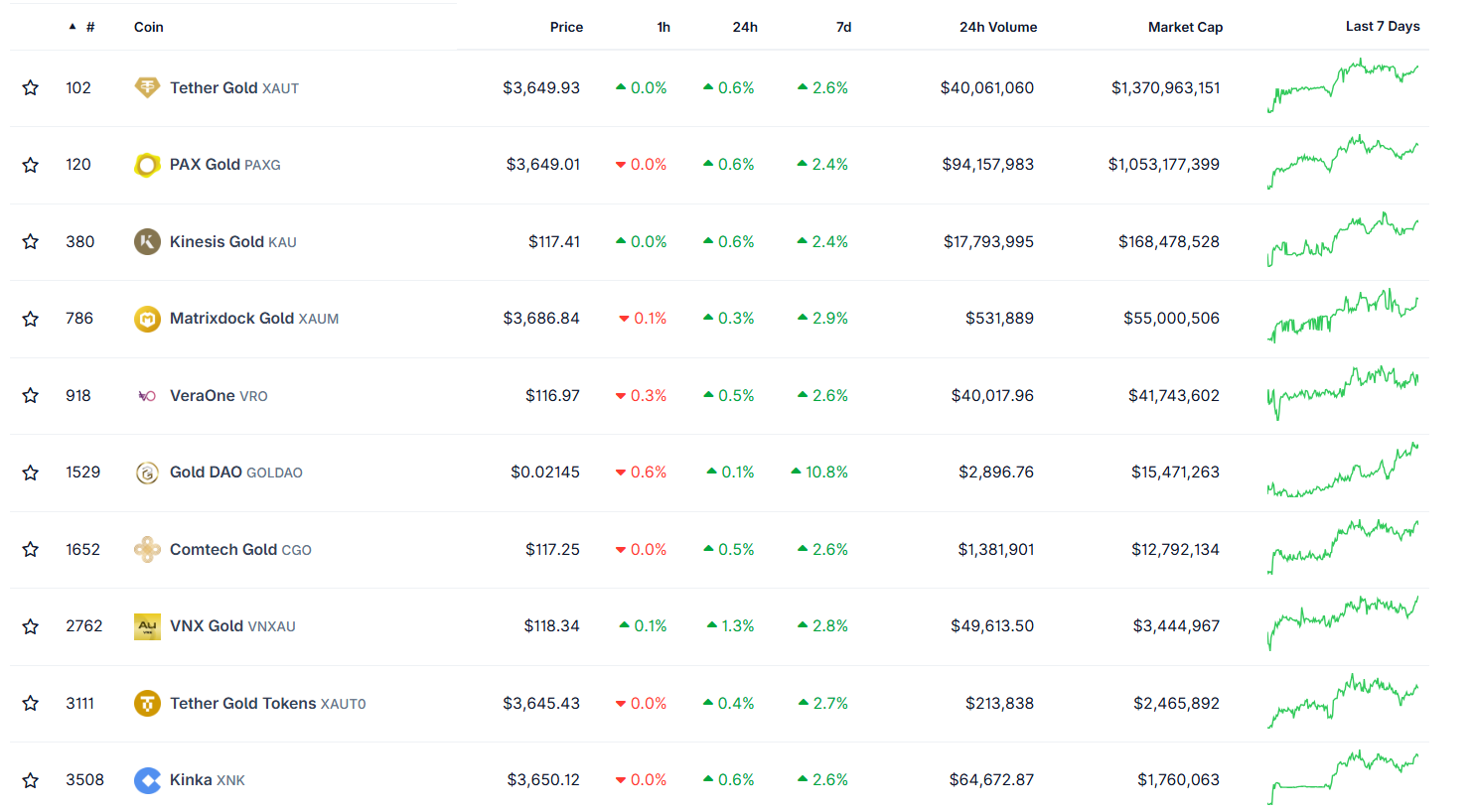Click the VNX Gold logo
This screenshot has height=812, width=1476.
147,625
